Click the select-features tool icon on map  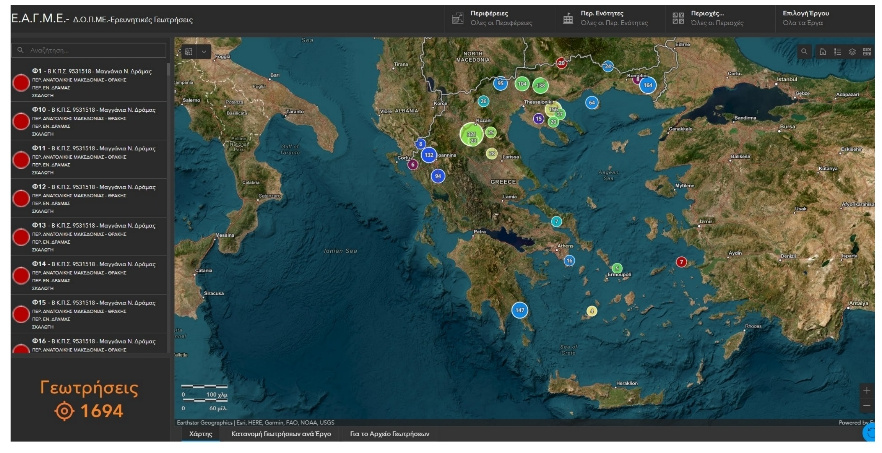pos(189,51)
